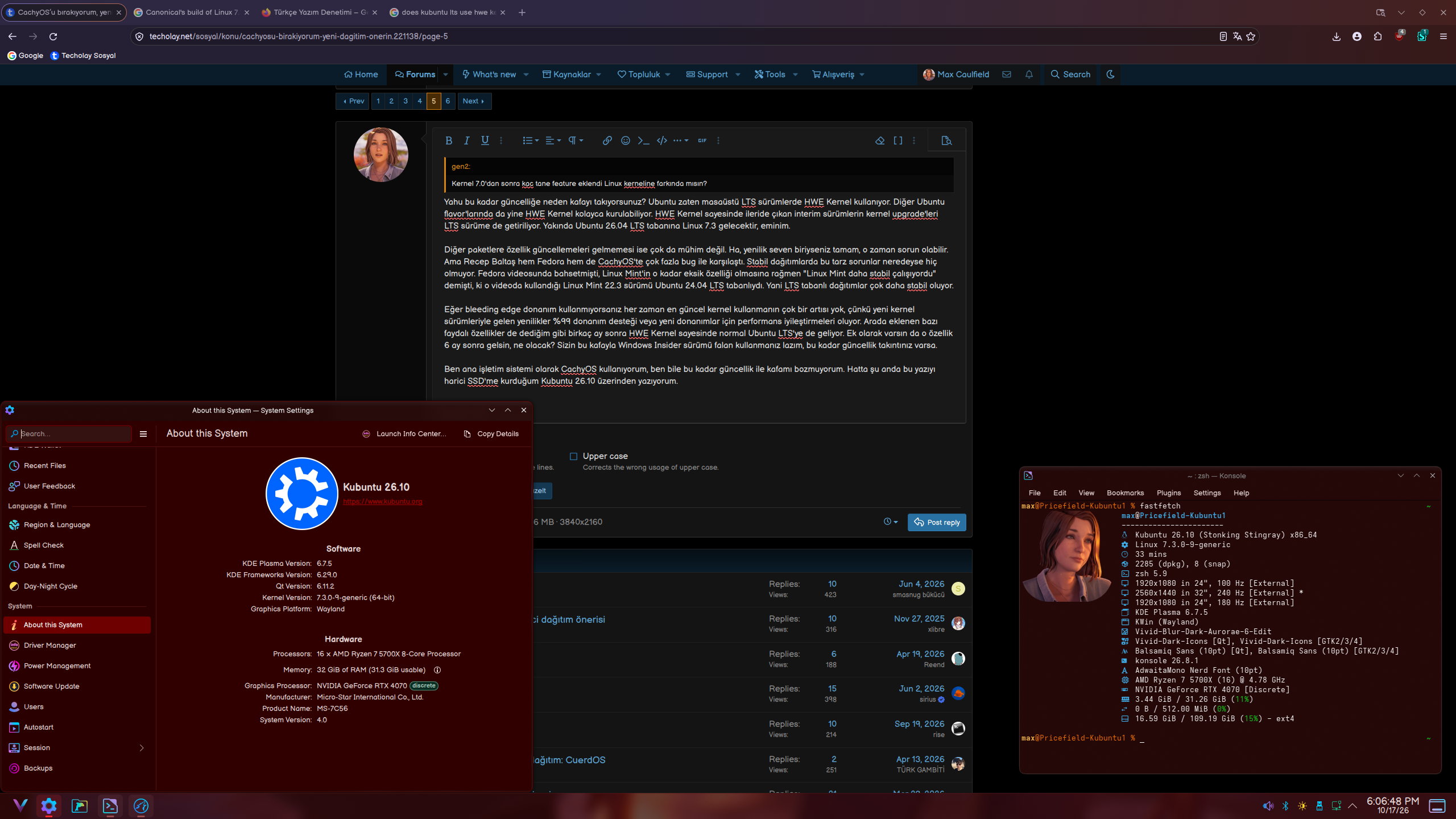Insert code block with angle brackets icon

point(662,140)
